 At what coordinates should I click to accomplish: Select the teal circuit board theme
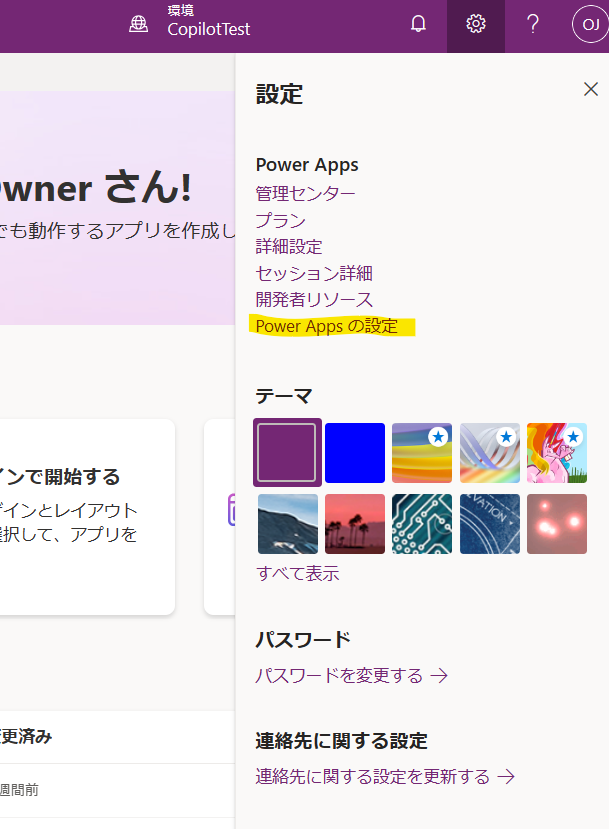point(422,524)
